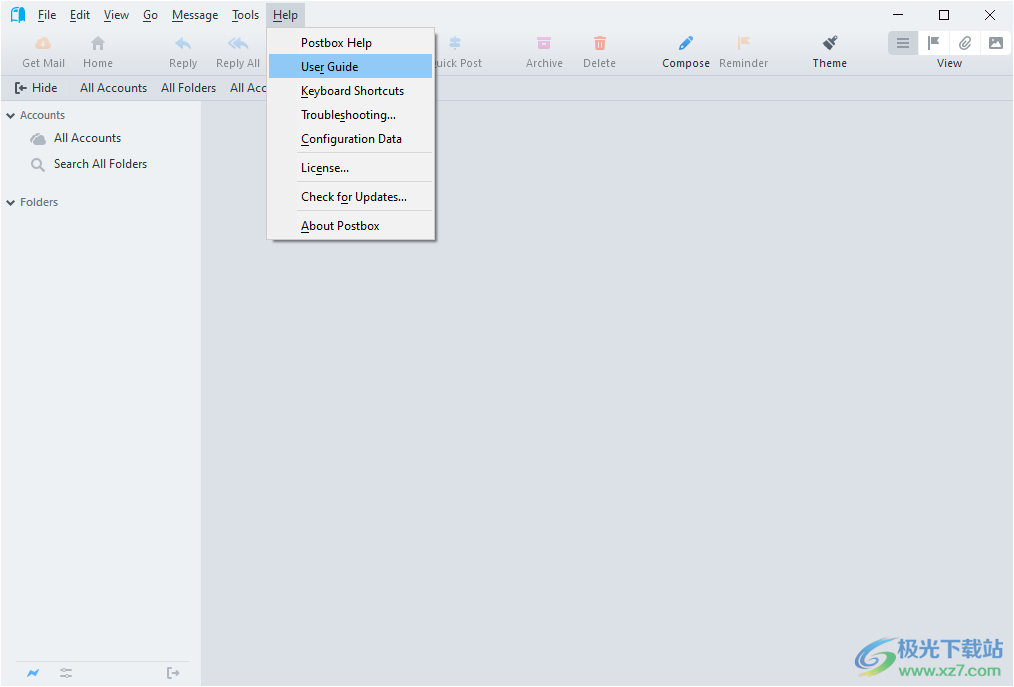The image size is (1014, 687).
Task: Open Configuration Data from the Help menu
Action: pos(351,138)
